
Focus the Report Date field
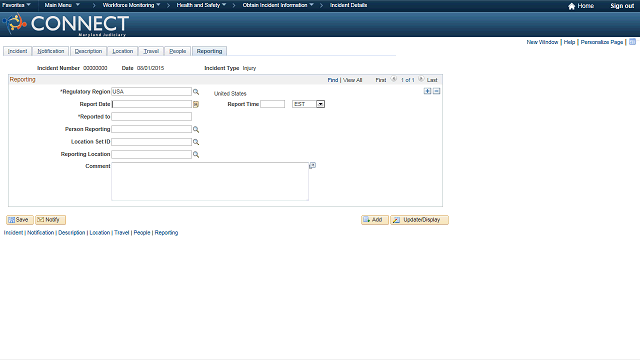coord(151,104)
